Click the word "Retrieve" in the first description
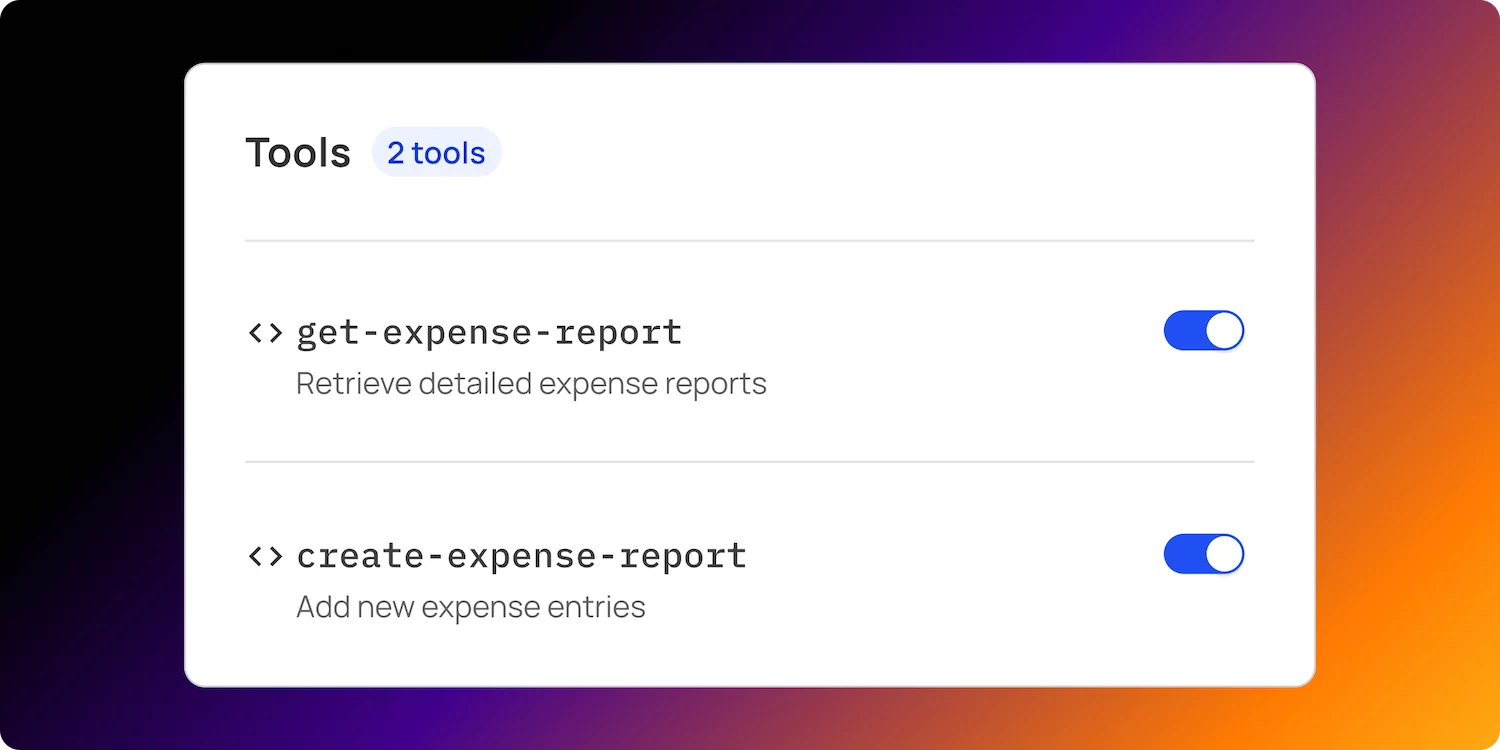Viewport: 1500px width, 750px height. 353,384
